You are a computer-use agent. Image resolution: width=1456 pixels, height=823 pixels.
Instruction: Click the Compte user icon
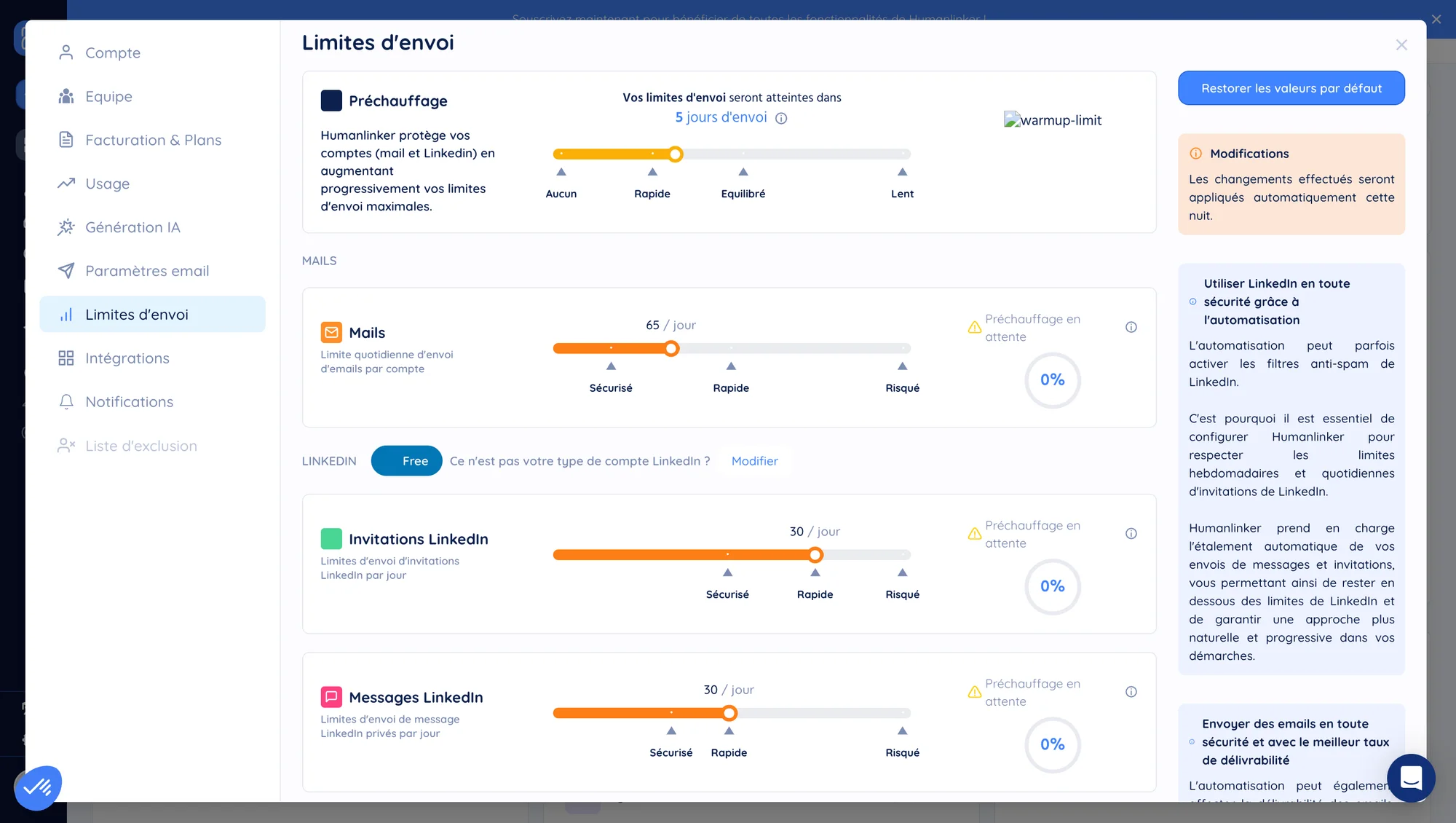(x=66, y=52)
